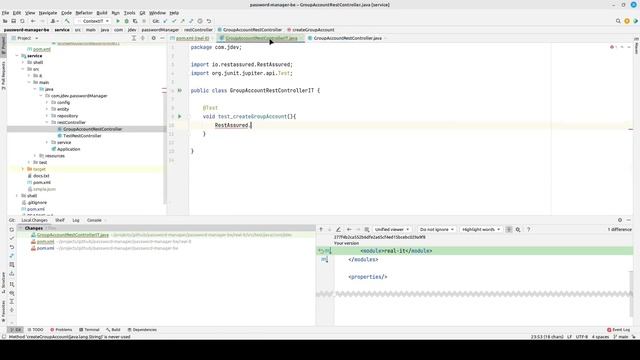
Task: Click the Commit checkmark in the Git changes toolbar
Action: 12,238
